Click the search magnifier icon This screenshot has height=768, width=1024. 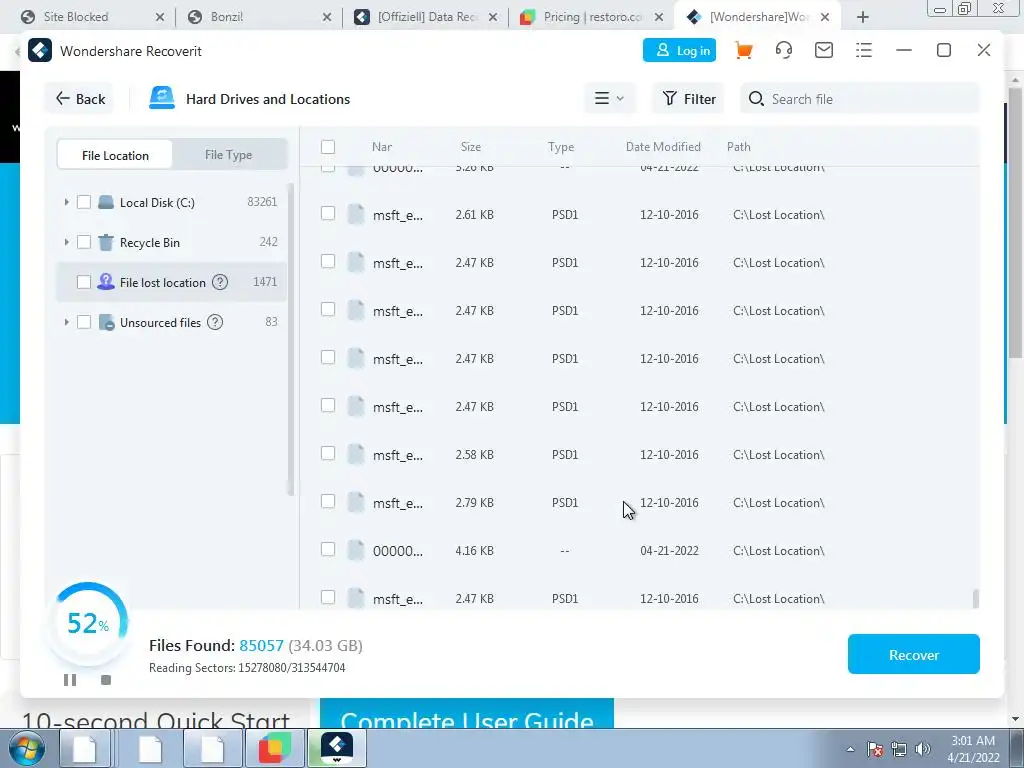point(756,99)
